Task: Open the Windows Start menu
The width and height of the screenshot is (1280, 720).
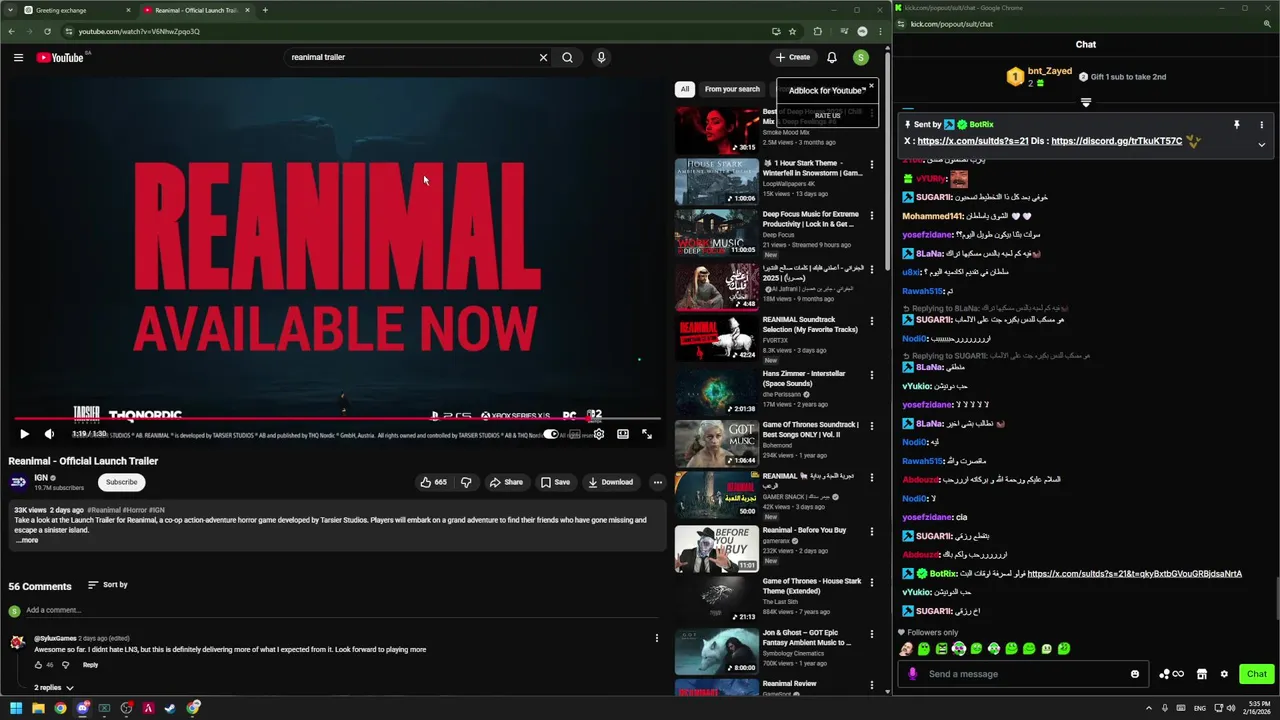Action: (16, 708)
